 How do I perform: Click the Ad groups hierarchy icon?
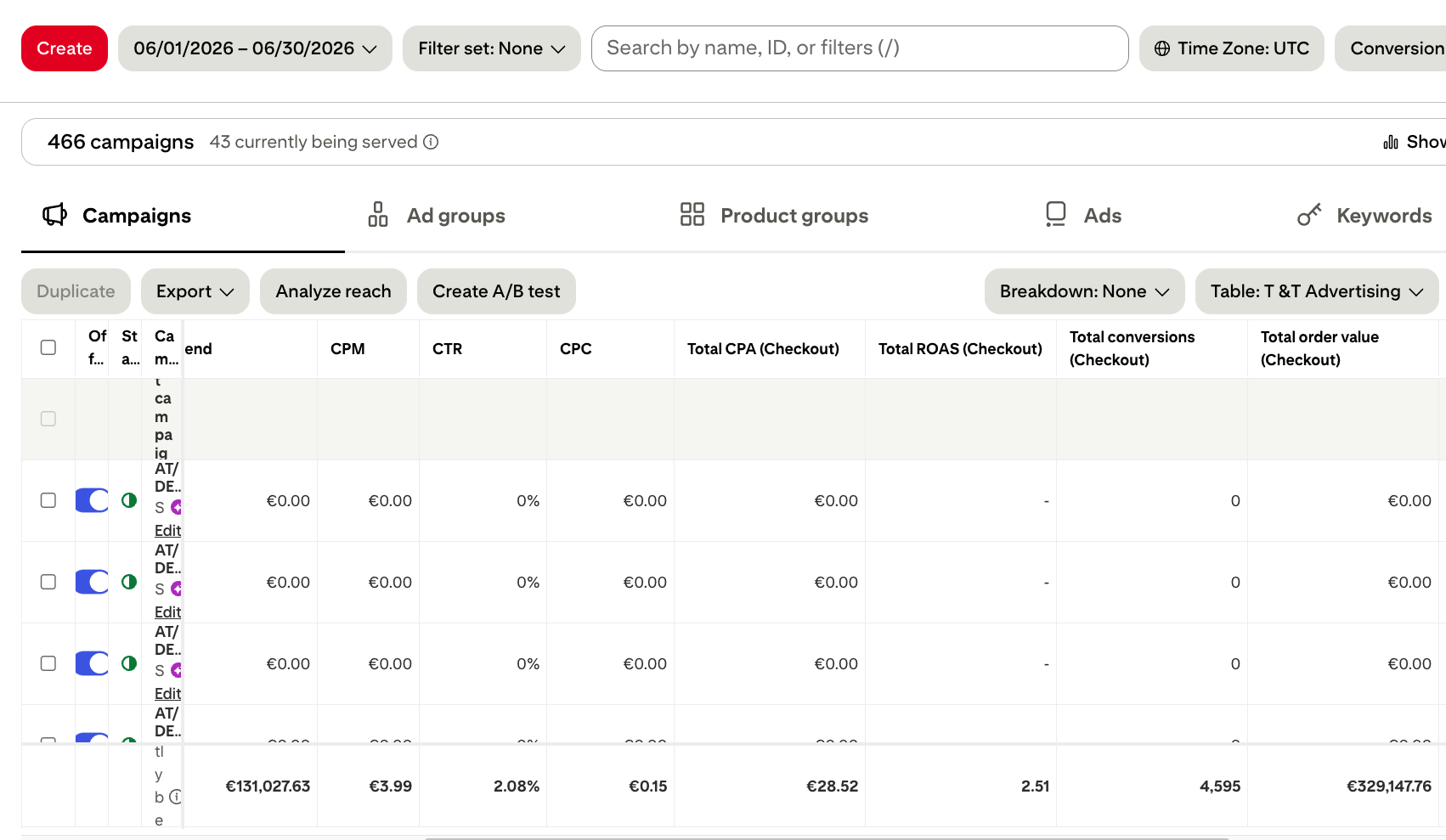378,215
